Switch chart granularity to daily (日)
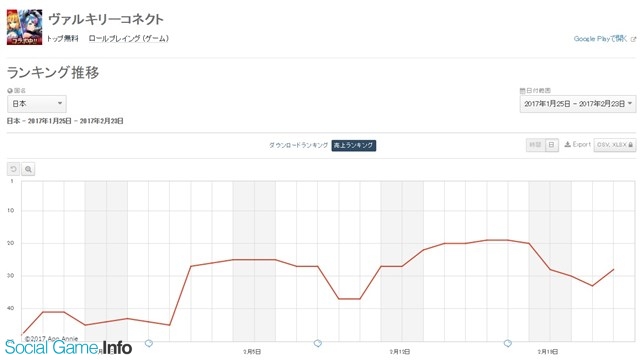 (551, 145)
